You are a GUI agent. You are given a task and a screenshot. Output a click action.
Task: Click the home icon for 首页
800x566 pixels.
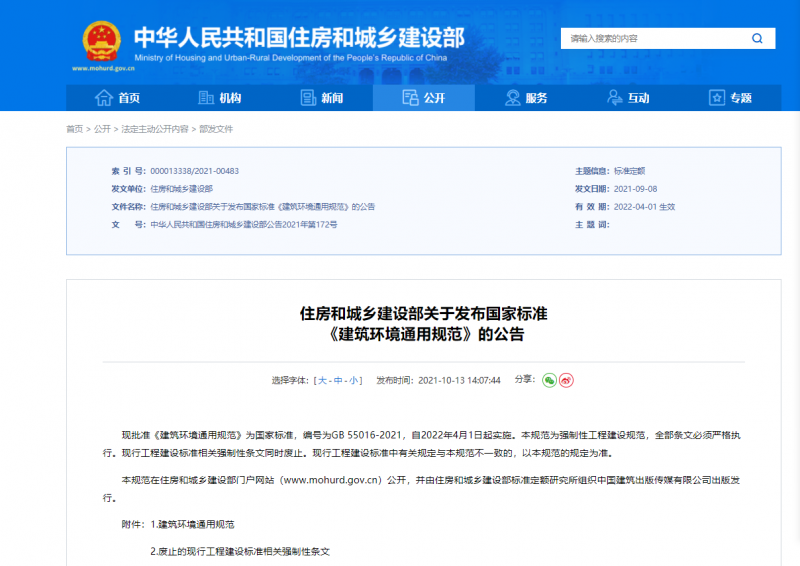tap(103, 98)
